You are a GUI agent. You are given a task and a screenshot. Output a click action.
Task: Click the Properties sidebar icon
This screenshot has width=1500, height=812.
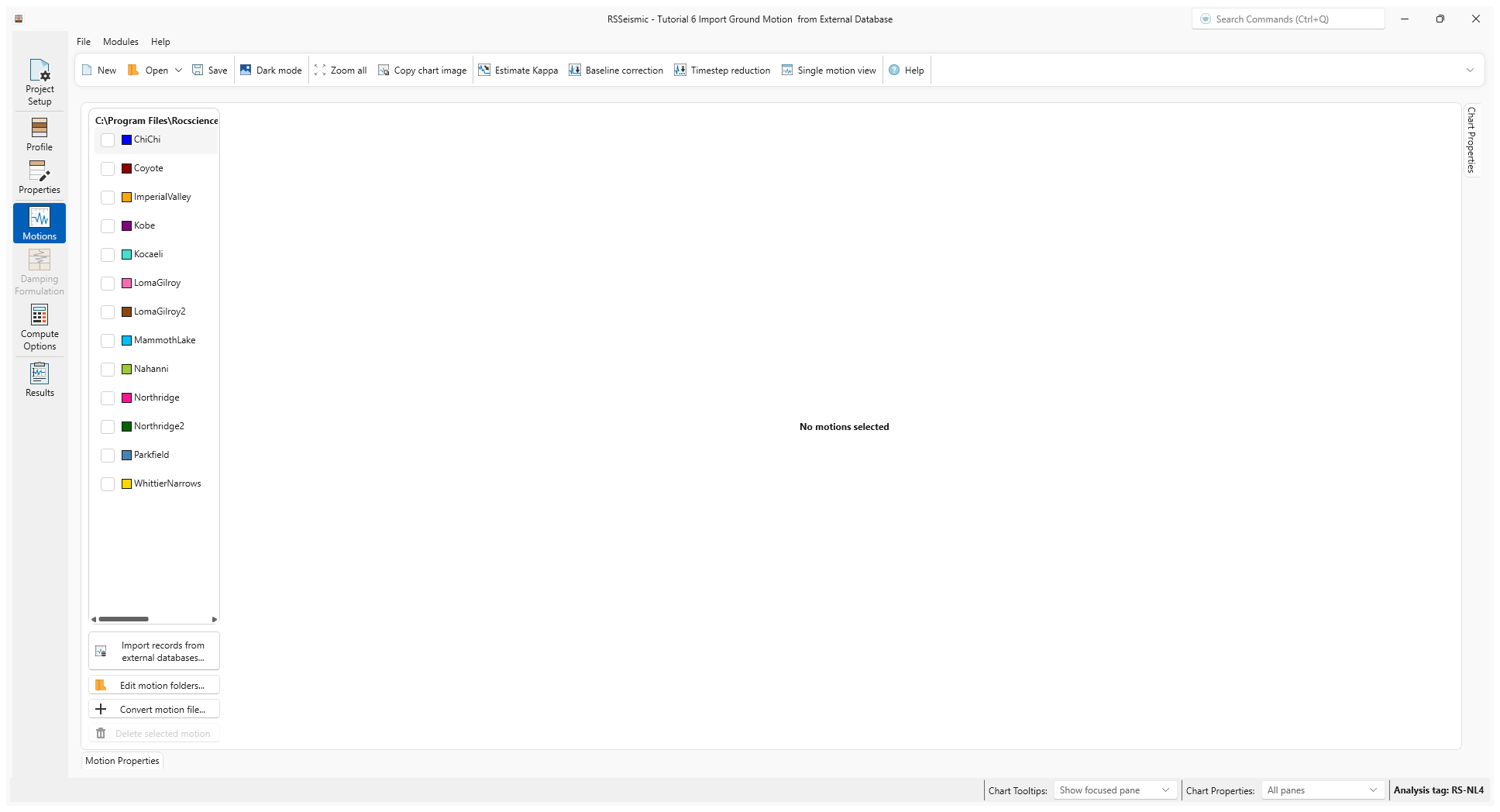pyautogui.click(x=39, y=174)
